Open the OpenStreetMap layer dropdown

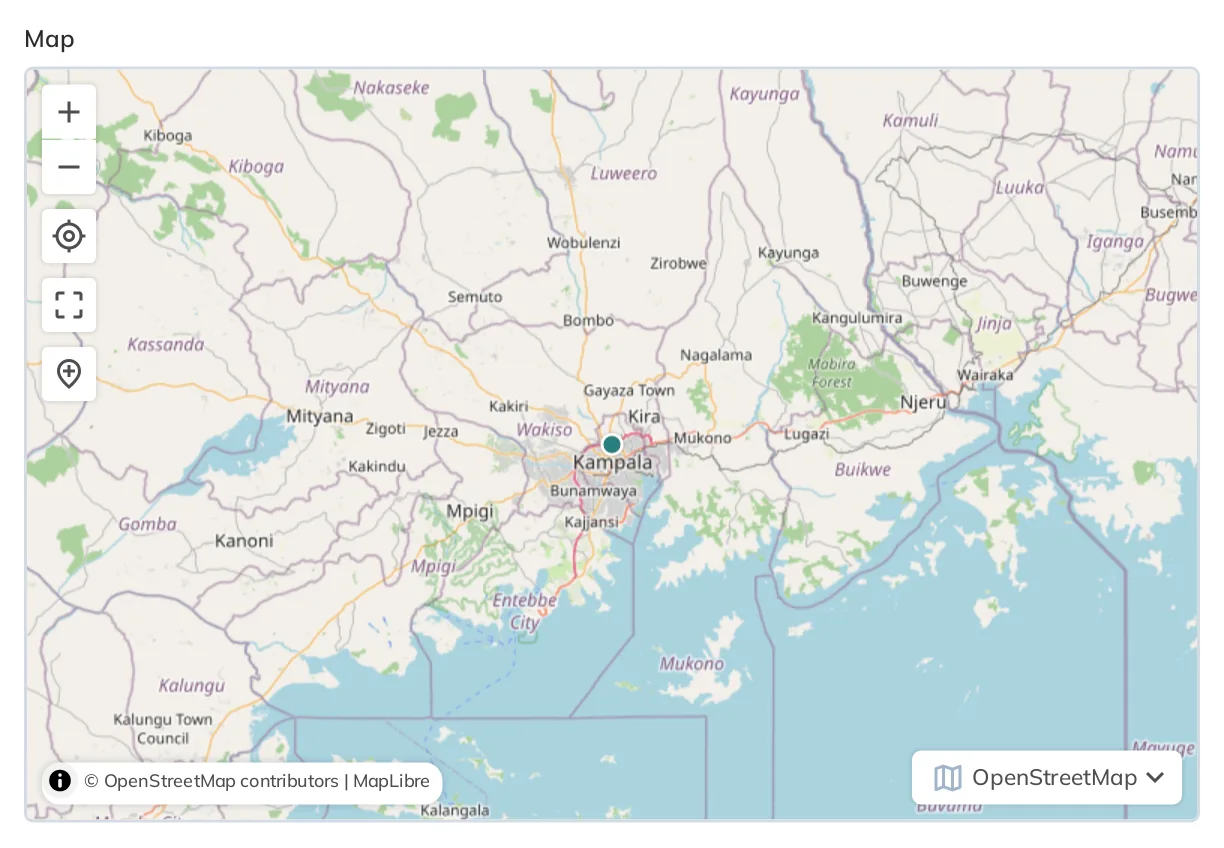point(1047,778)
